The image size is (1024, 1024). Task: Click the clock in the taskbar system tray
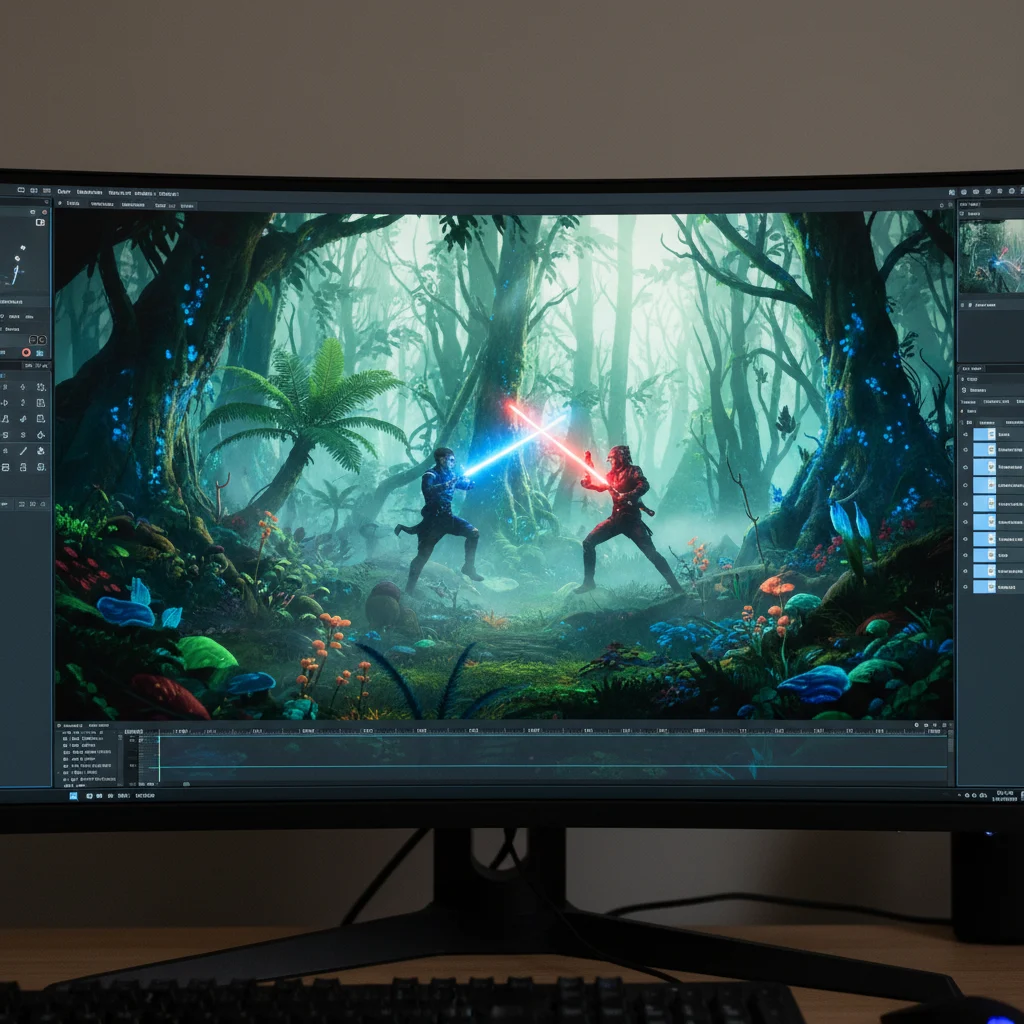point(1005,796)
